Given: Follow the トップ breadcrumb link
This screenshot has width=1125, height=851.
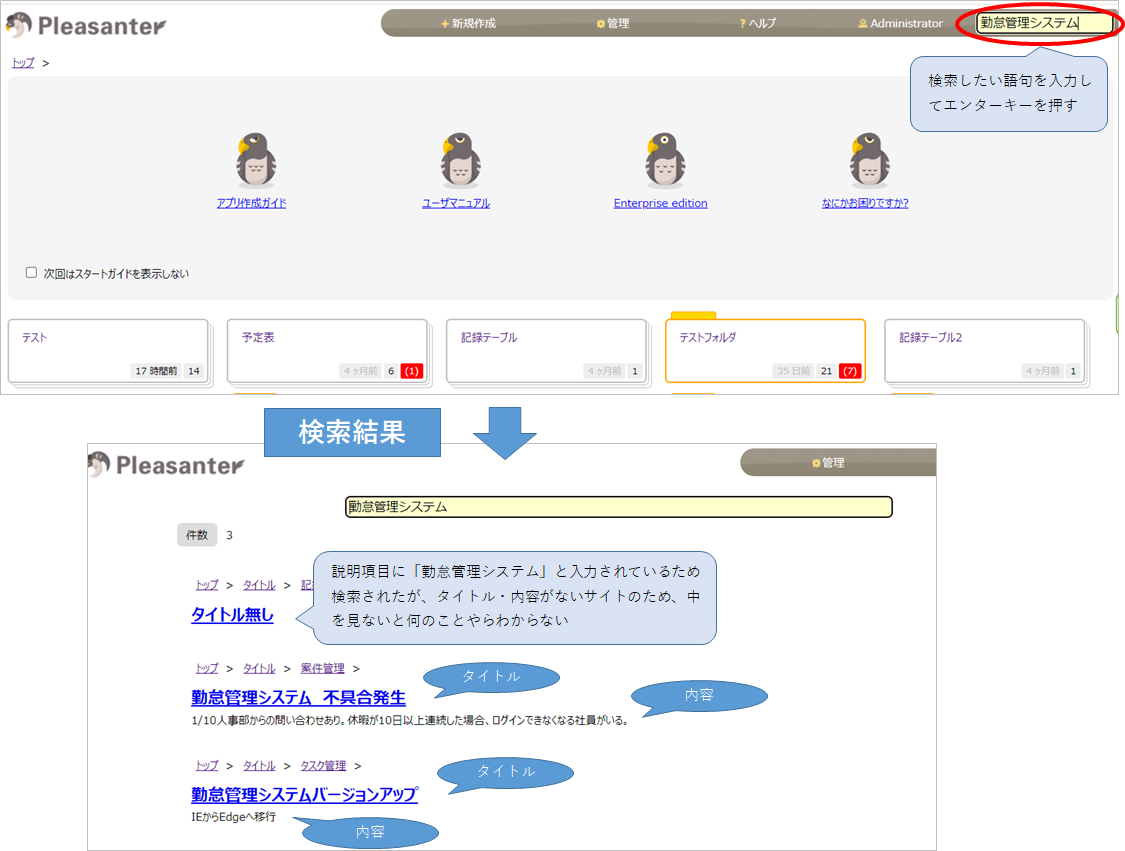Looking at the screenshot, I should (22, 61).
